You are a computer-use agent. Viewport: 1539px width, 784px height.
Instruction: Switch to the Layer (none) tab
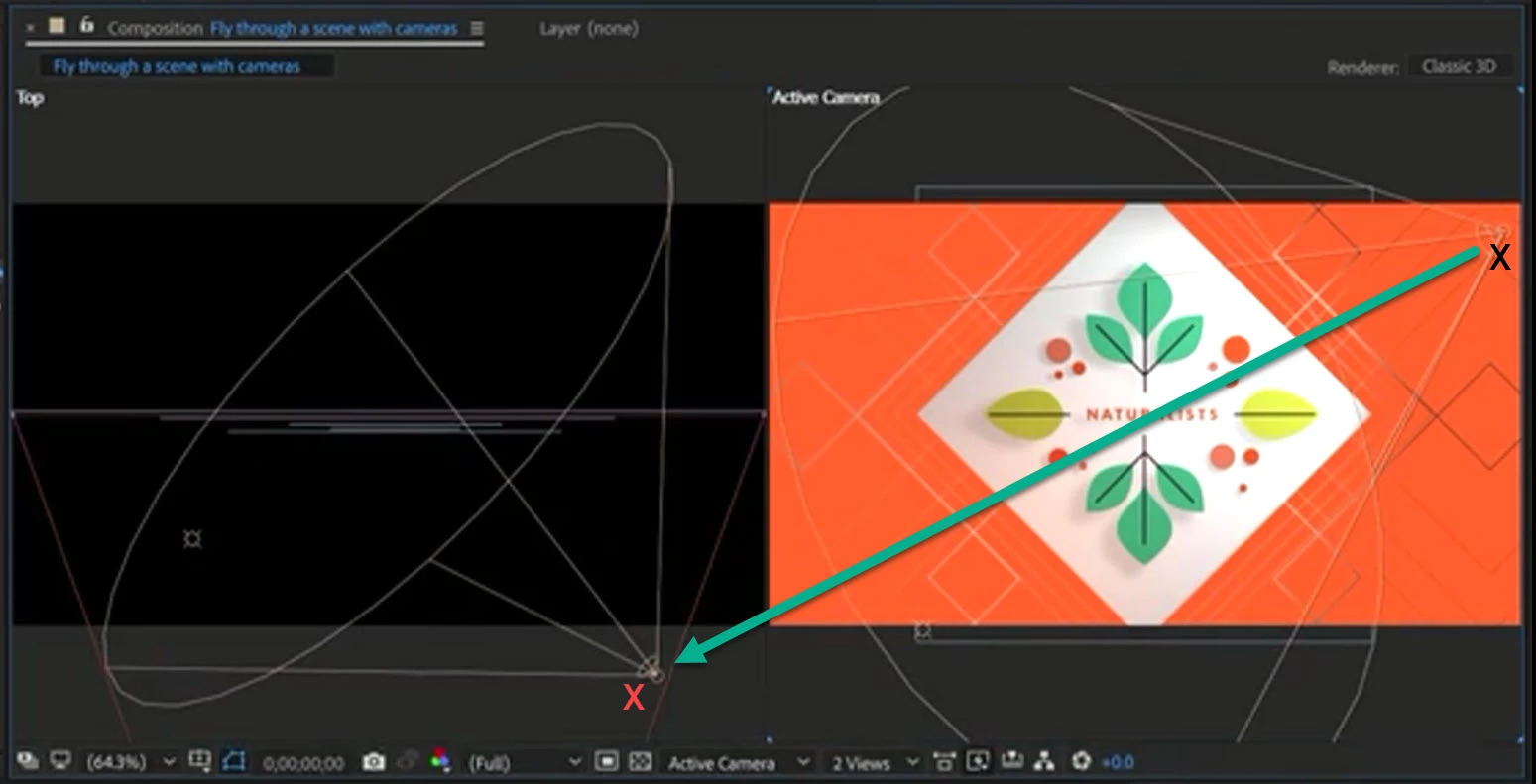588,28
